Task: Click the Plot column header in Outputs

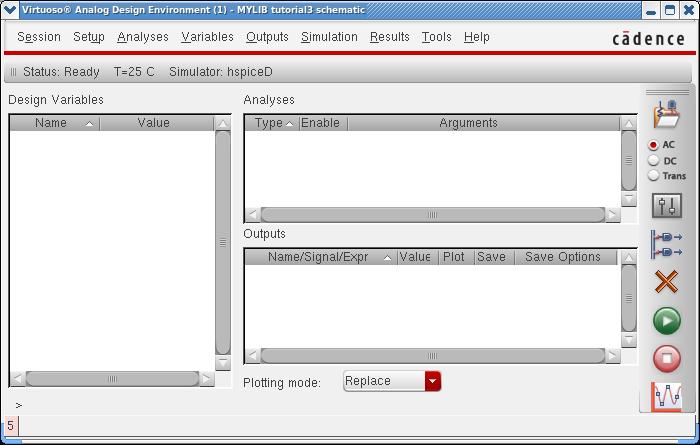Action: coord(456,257)
